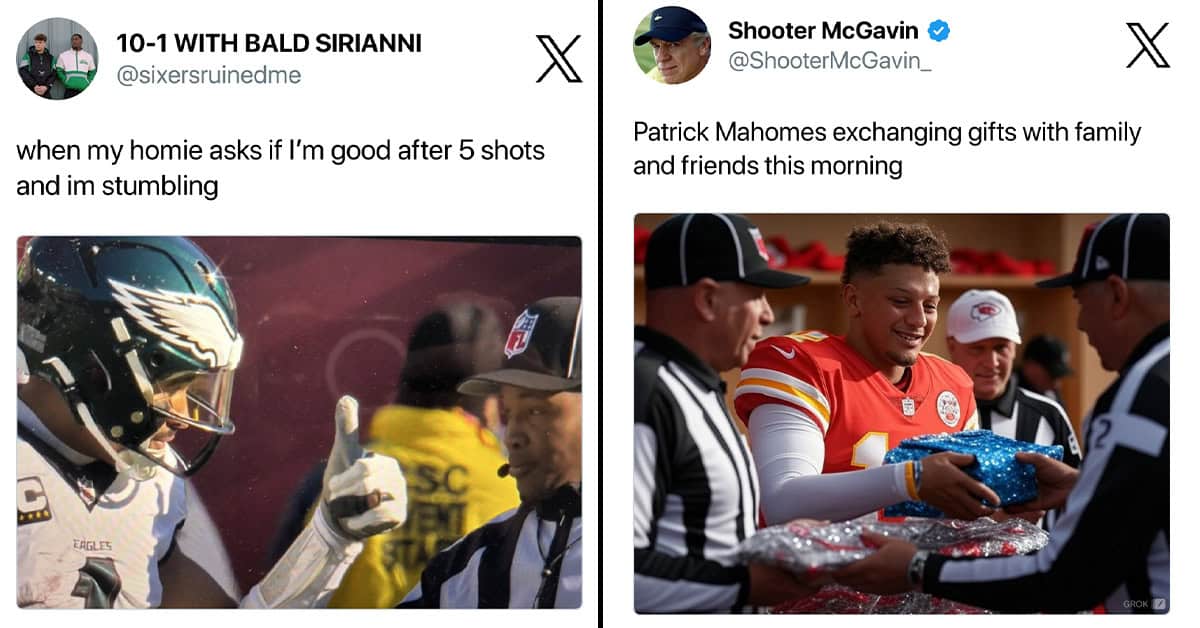Click the X logo on the left tweet
This screenshot has width=1200, height=628.
coord(559,58)
